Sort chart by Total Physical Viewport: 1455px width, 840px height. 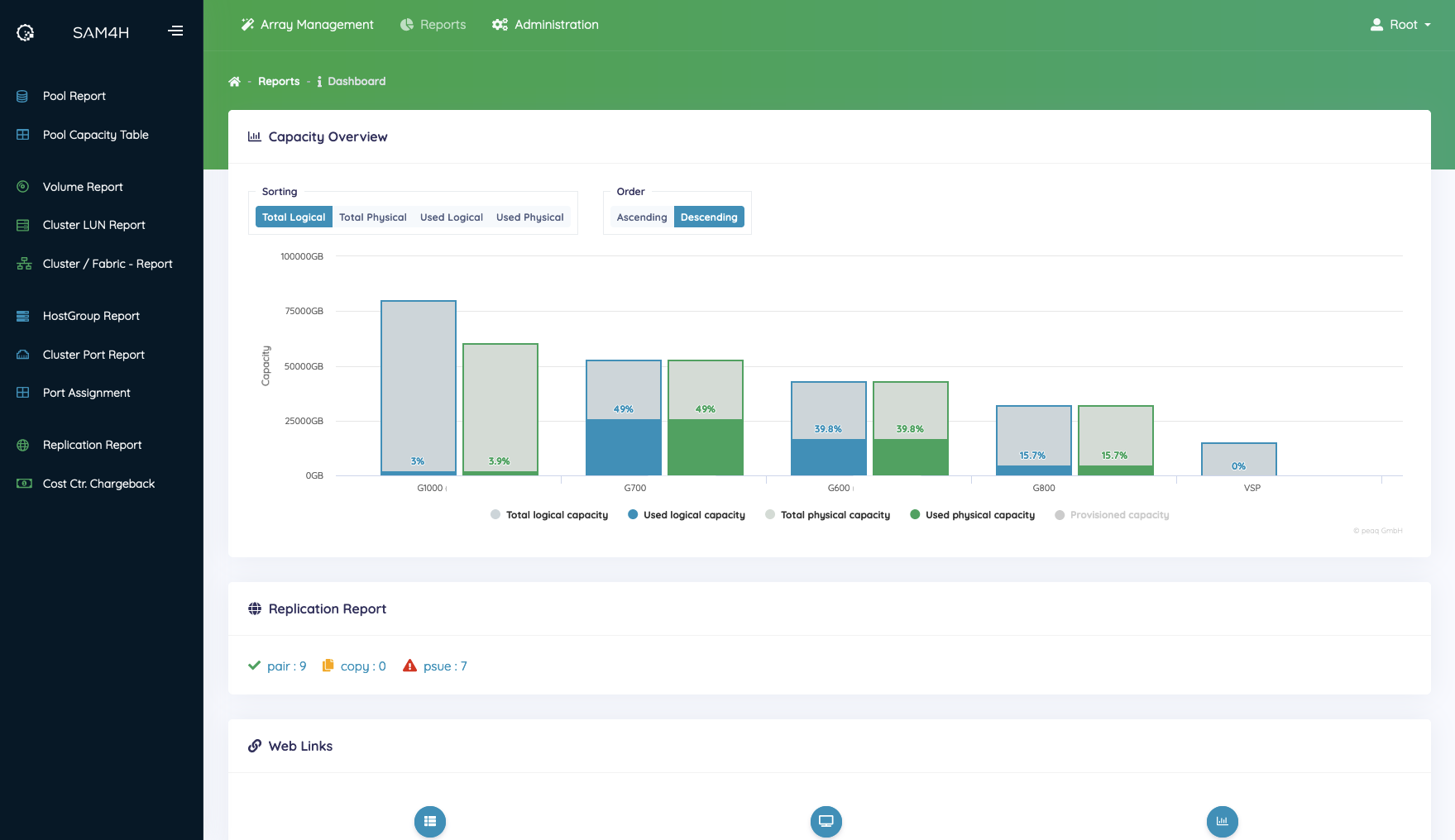[x=372, y=217]
